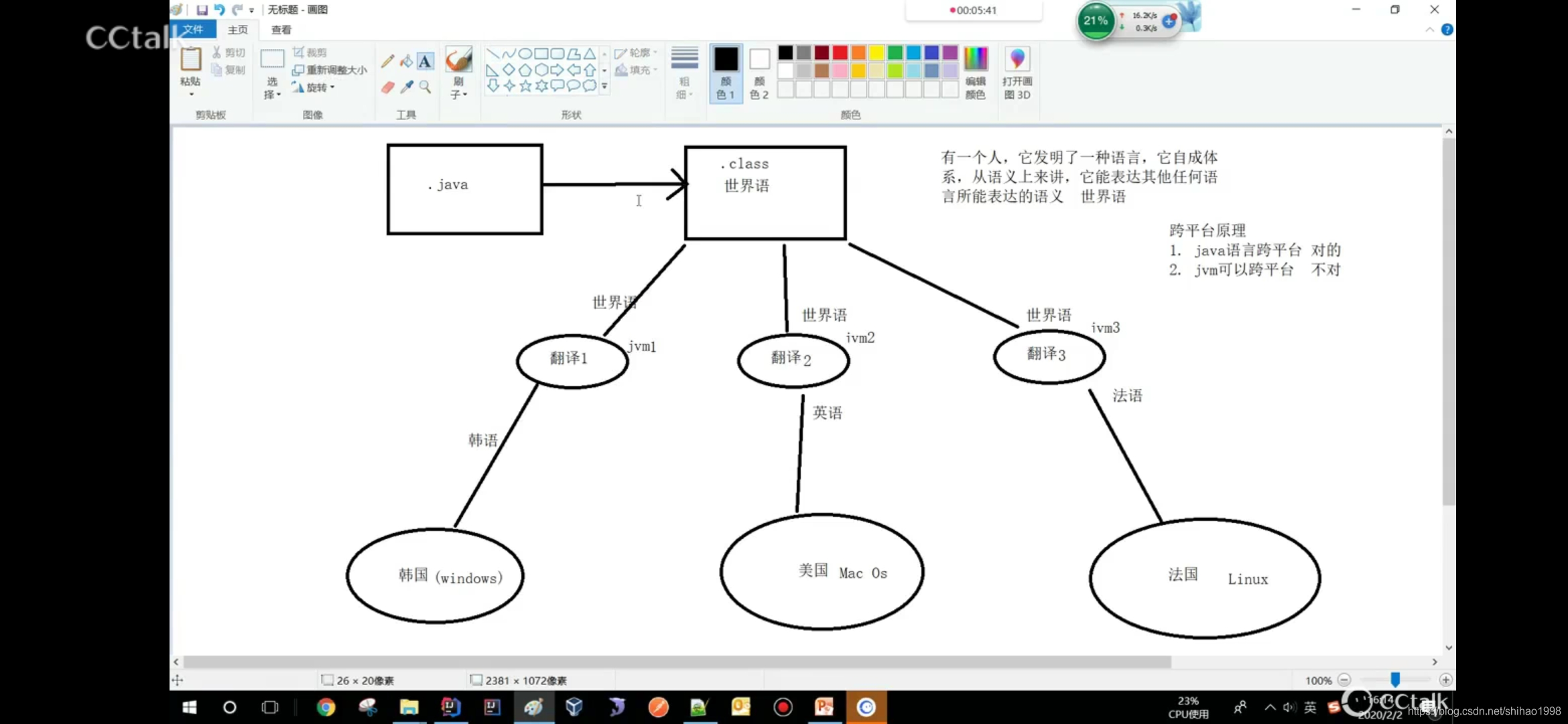The height and width of the screenshot is (724, 1568).
Task: Pick the red color swatch
Action: click(840, 52)
